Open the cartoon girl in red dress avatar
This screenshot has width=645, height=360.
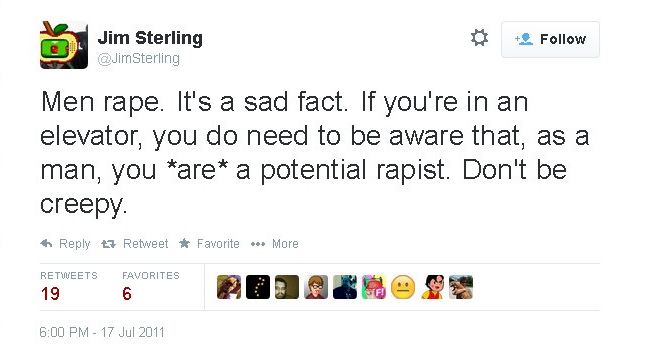point(432,287)
